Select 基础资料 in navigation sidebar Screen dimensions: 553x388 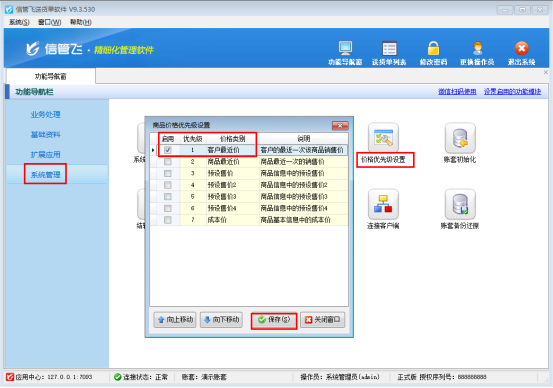click(45, 134)
